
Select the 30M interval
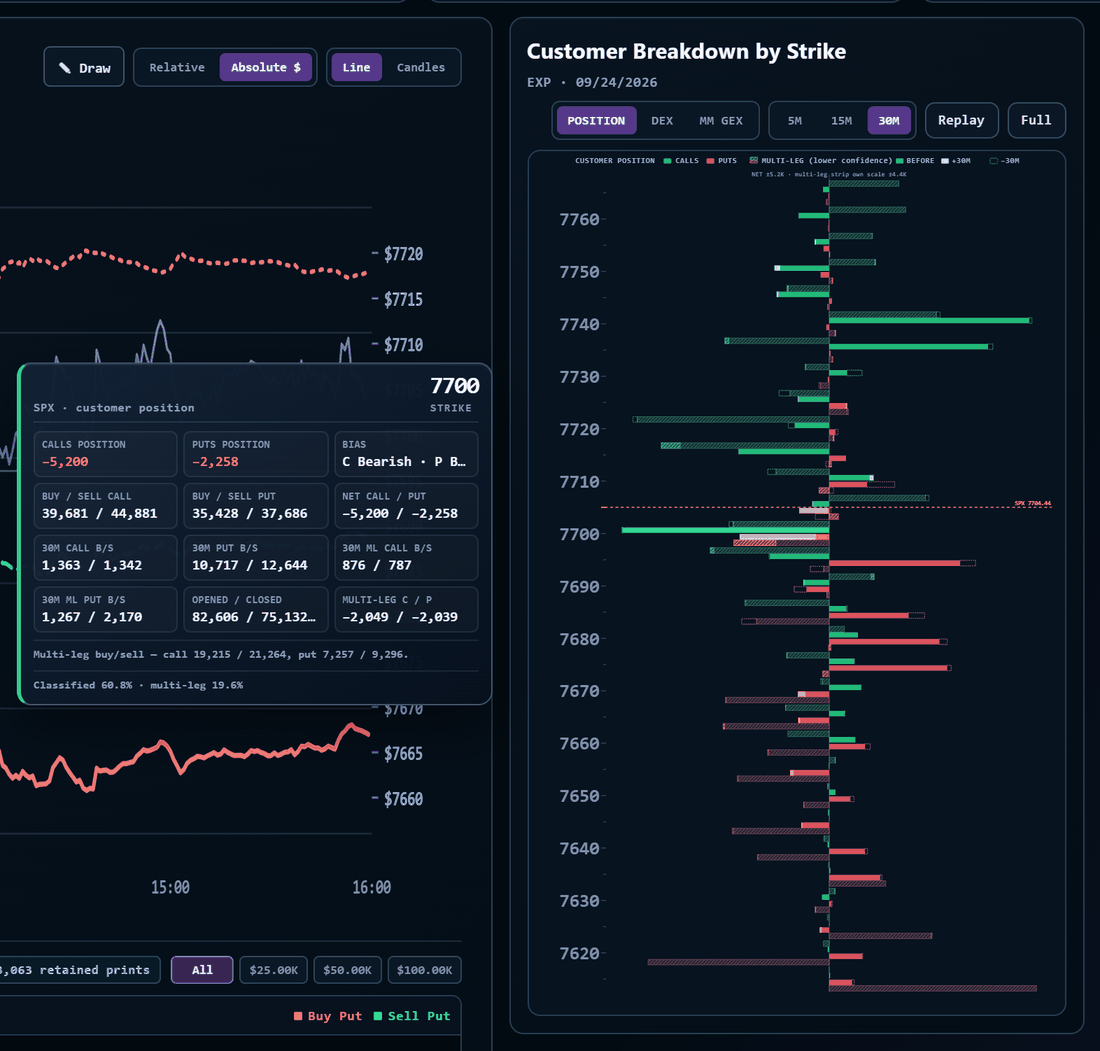click(889, 121)
